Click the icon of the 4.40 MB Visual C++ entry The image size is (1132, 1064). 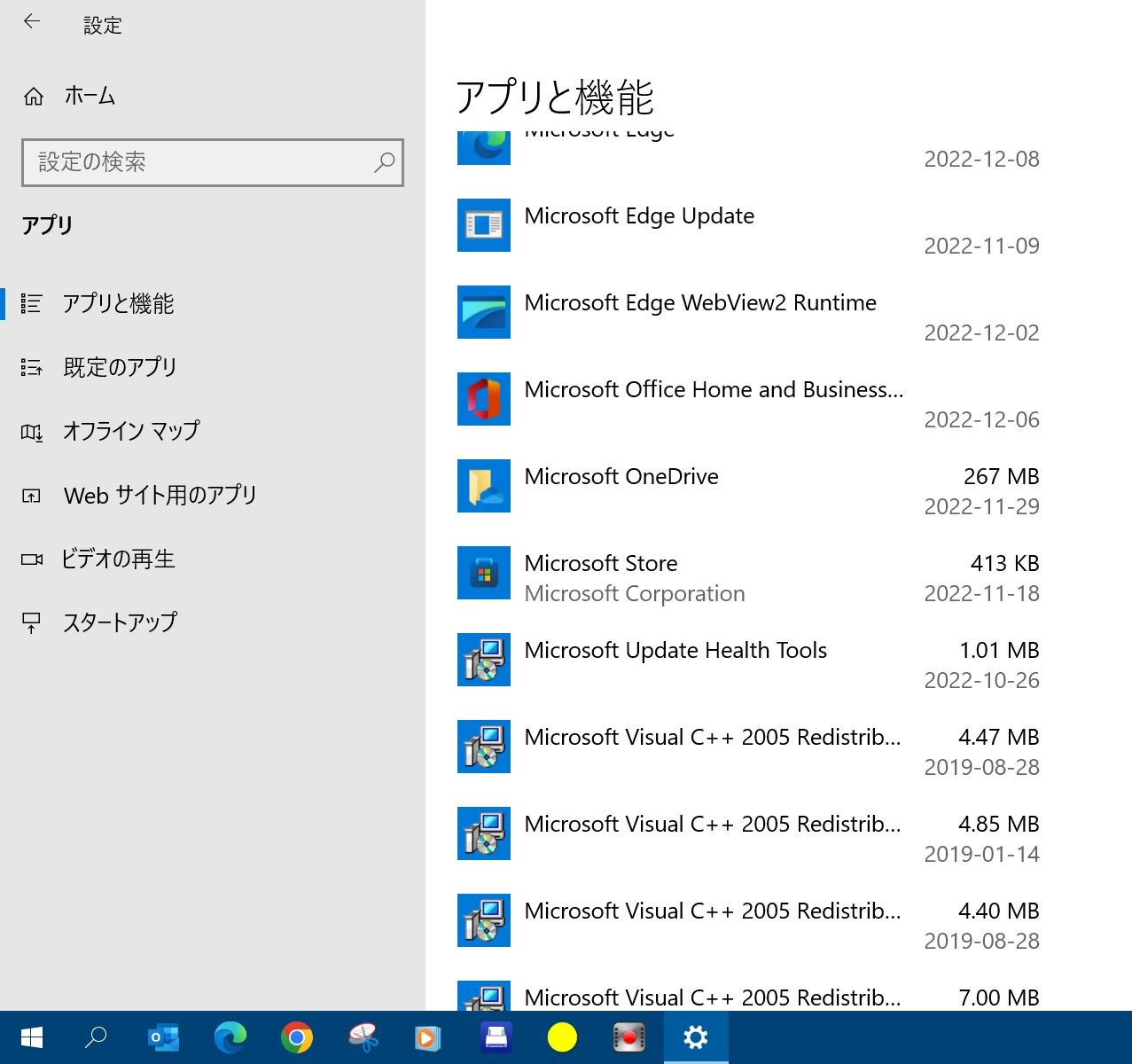(x=484, y=920)
